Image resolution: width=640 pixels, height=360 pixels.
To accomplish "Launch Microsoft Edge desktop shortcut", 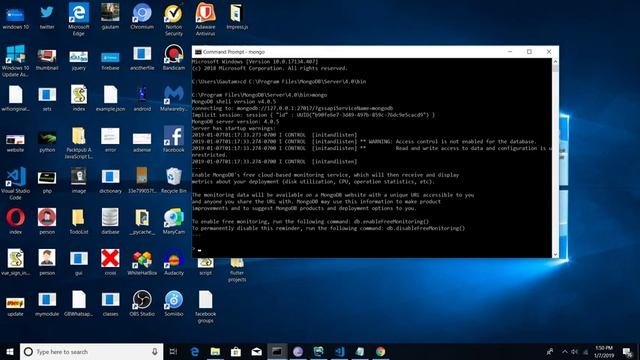I will click(x=78, y=19).
